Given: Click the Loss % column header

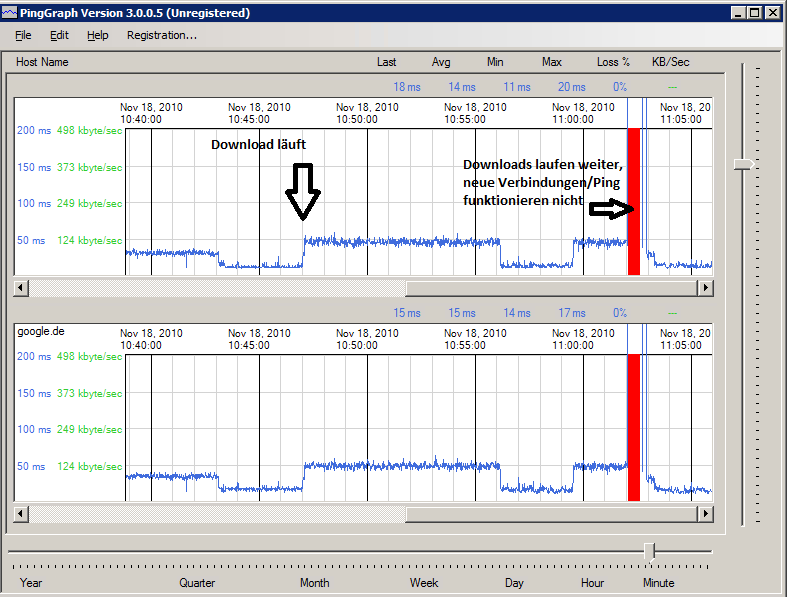Looking at the screenshot, I should tap(613, 62).
